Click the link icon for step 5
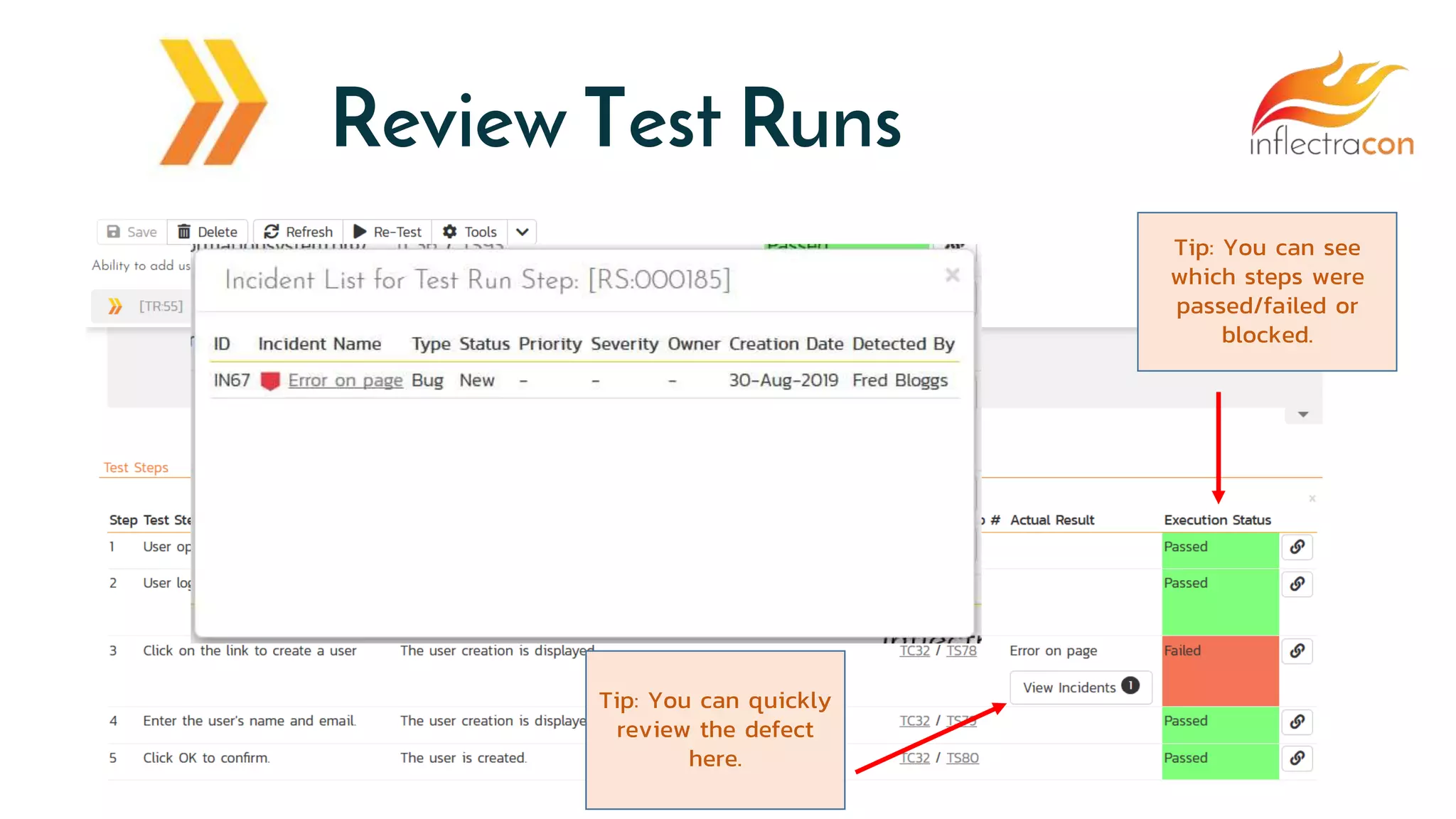Viewport: 1456px width, 819px height. [1297, 759]
